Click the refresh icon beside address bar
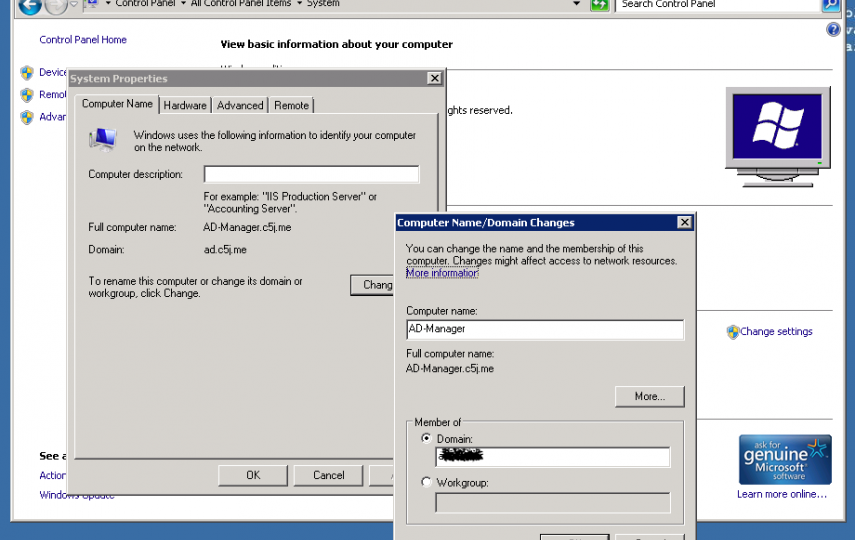Image resolution: width=855 pixels, height=540 pixels. tap(599, 5)
